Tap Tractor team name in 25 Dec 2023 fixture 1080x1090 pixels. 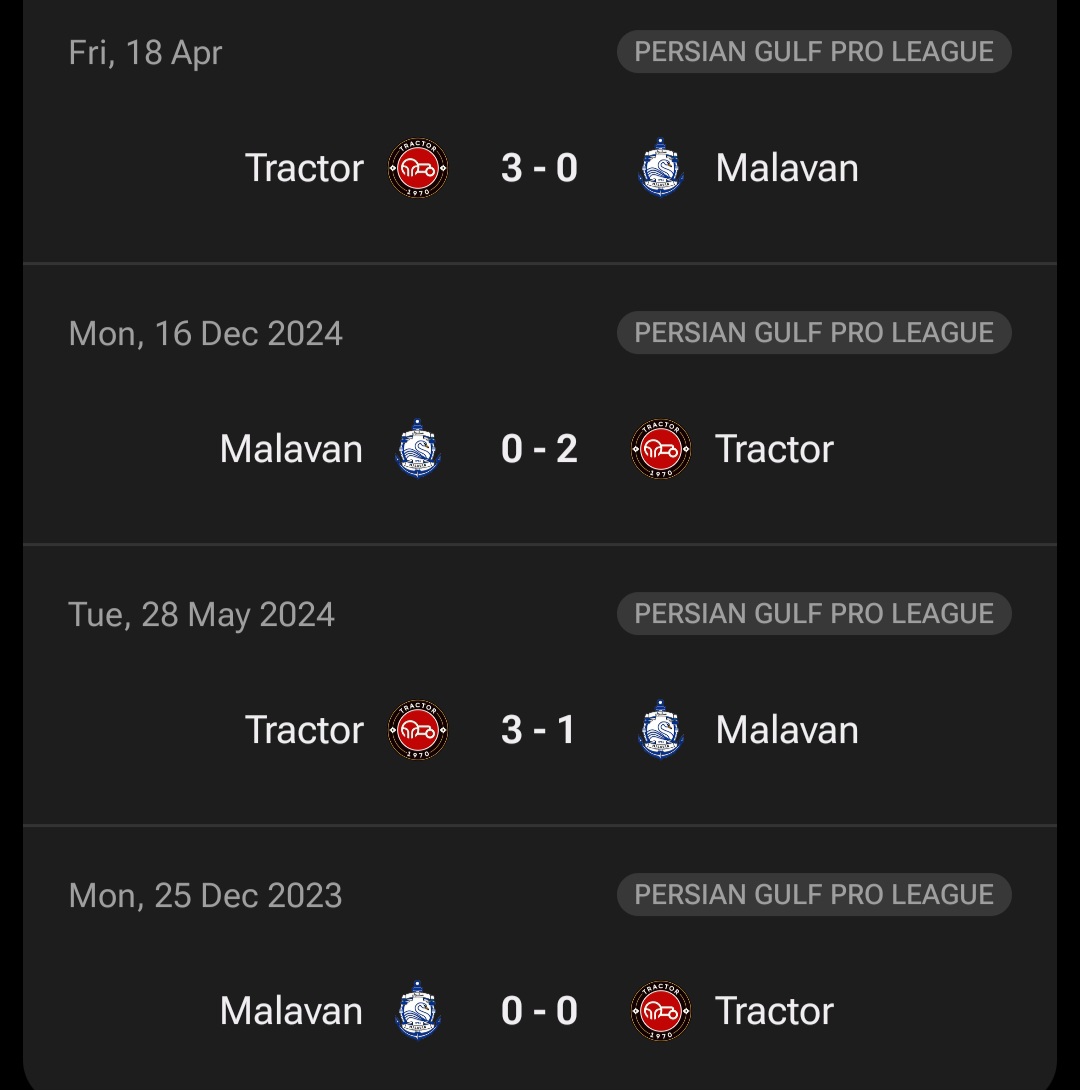point(774,1011)
